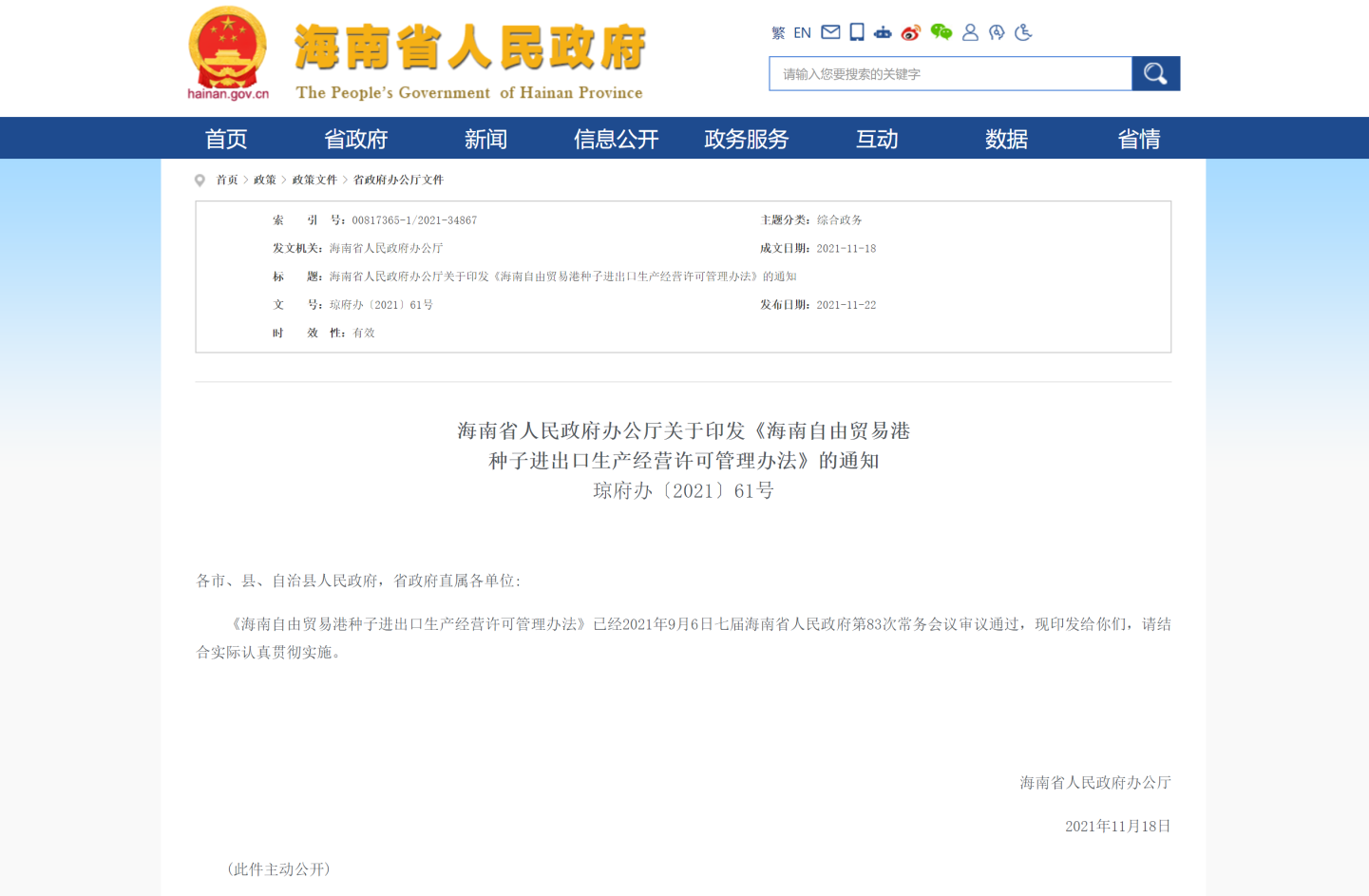Open the 省政府 navigation menu
The image size is (1369, 896).
[356, 139]
